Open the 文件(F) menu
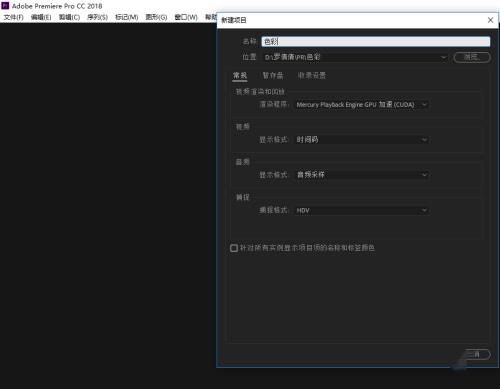The height and width of the screenshot is (389, 500). pyautogui.click(x=14, y=17)
